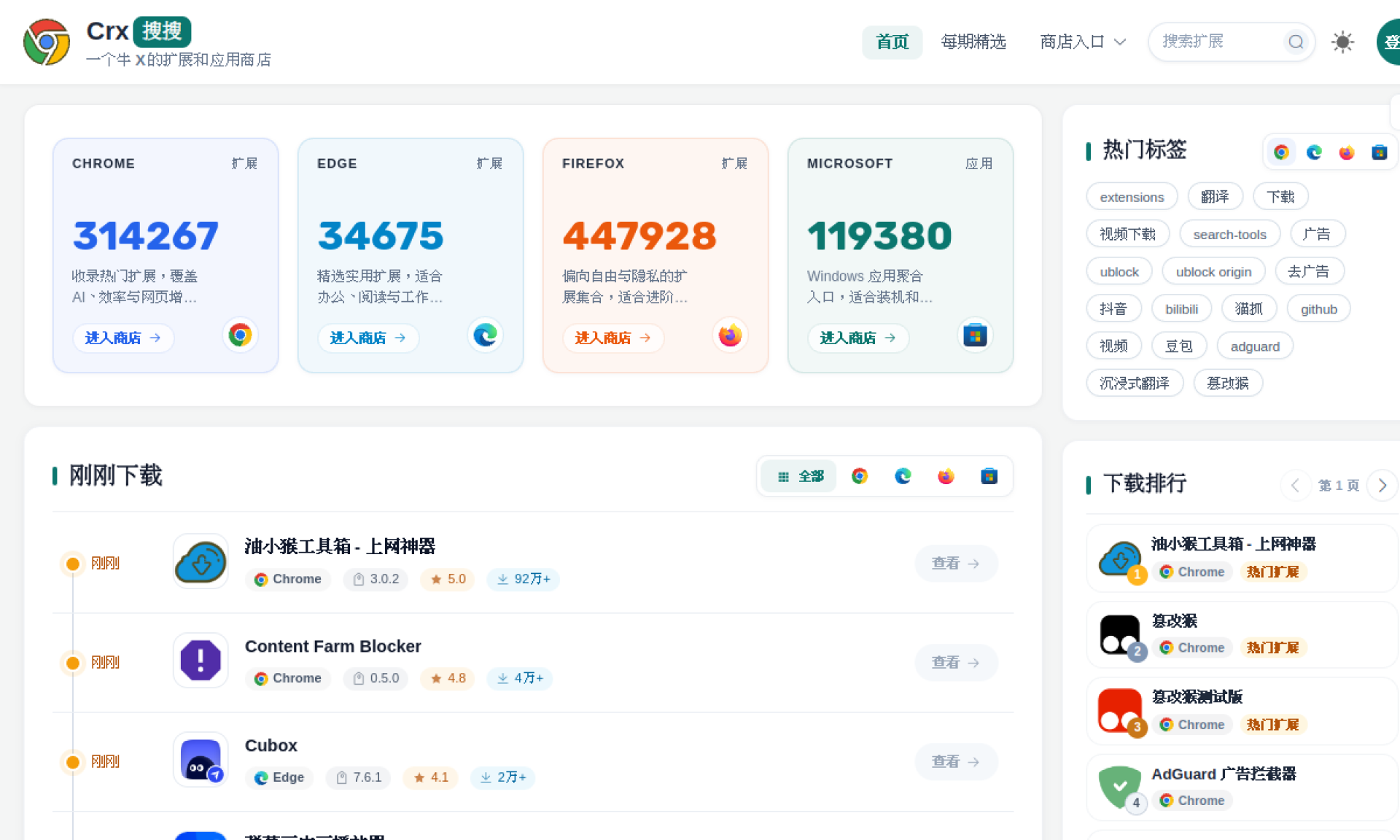Open 篡改猴测试版 in ranking list

pos(1242,711)
